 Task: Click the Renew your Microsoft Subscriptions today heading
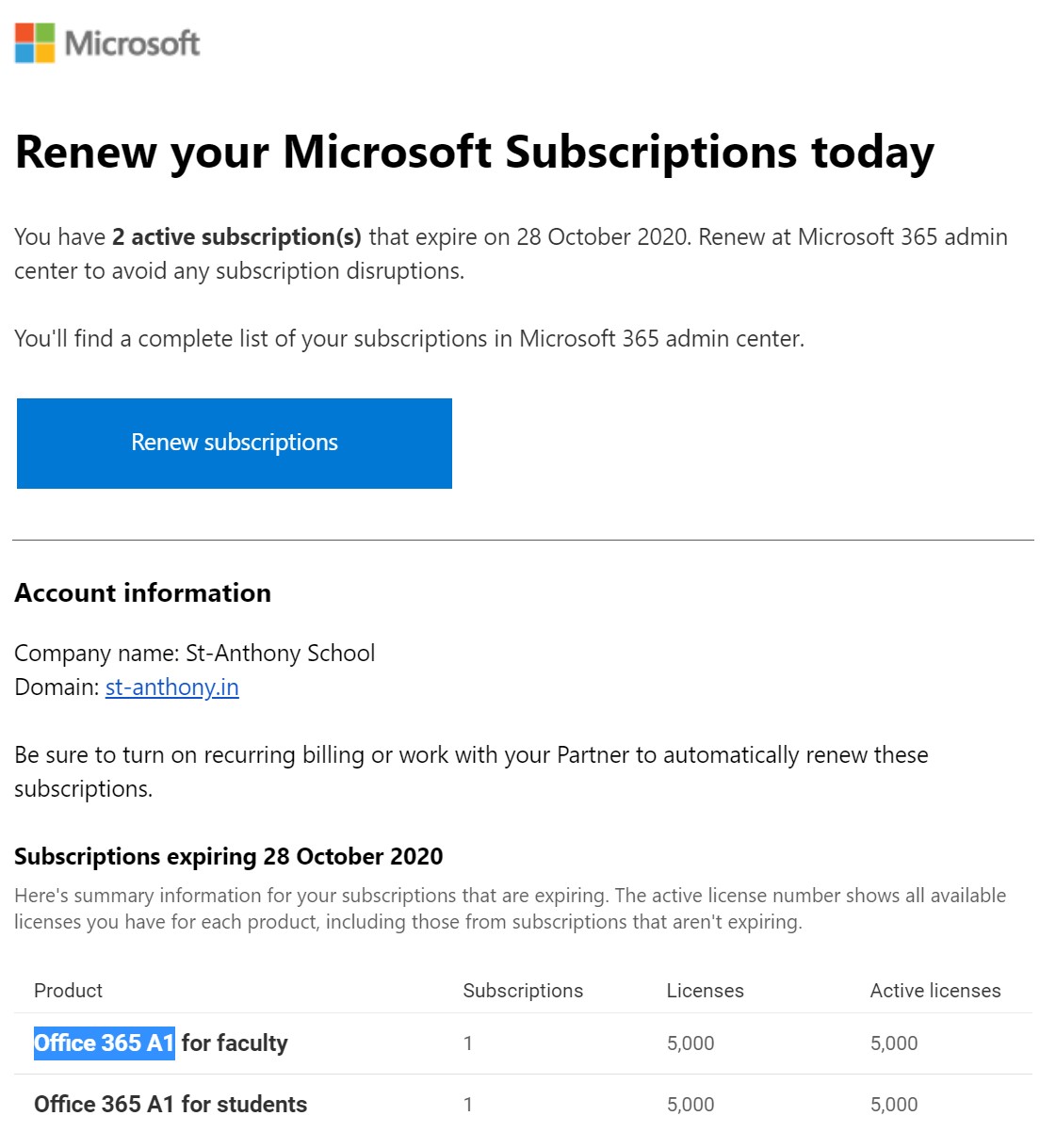click(475, 152)
